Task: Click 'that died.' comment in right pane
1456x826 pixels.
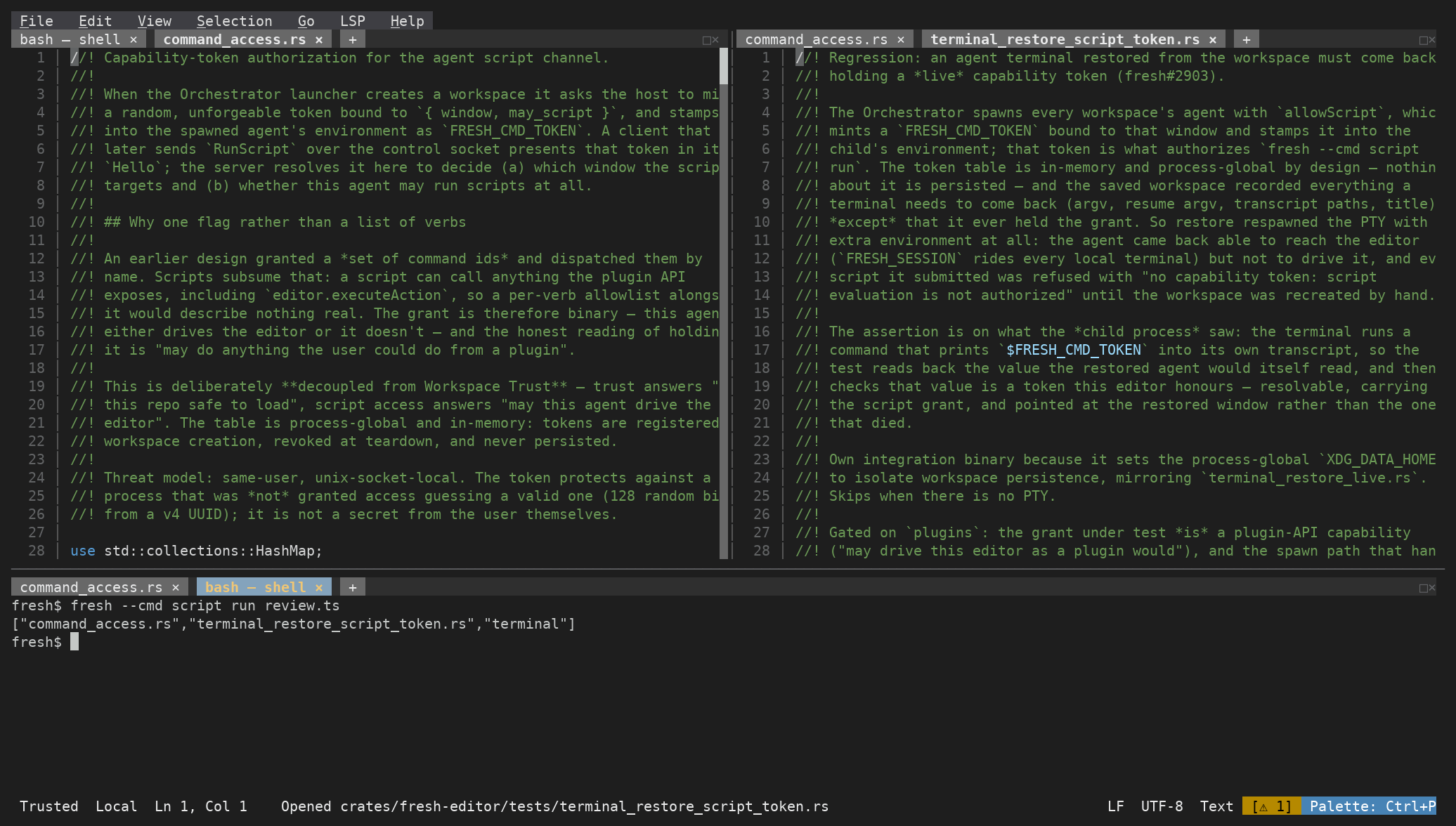Action: tap(854, 423)
